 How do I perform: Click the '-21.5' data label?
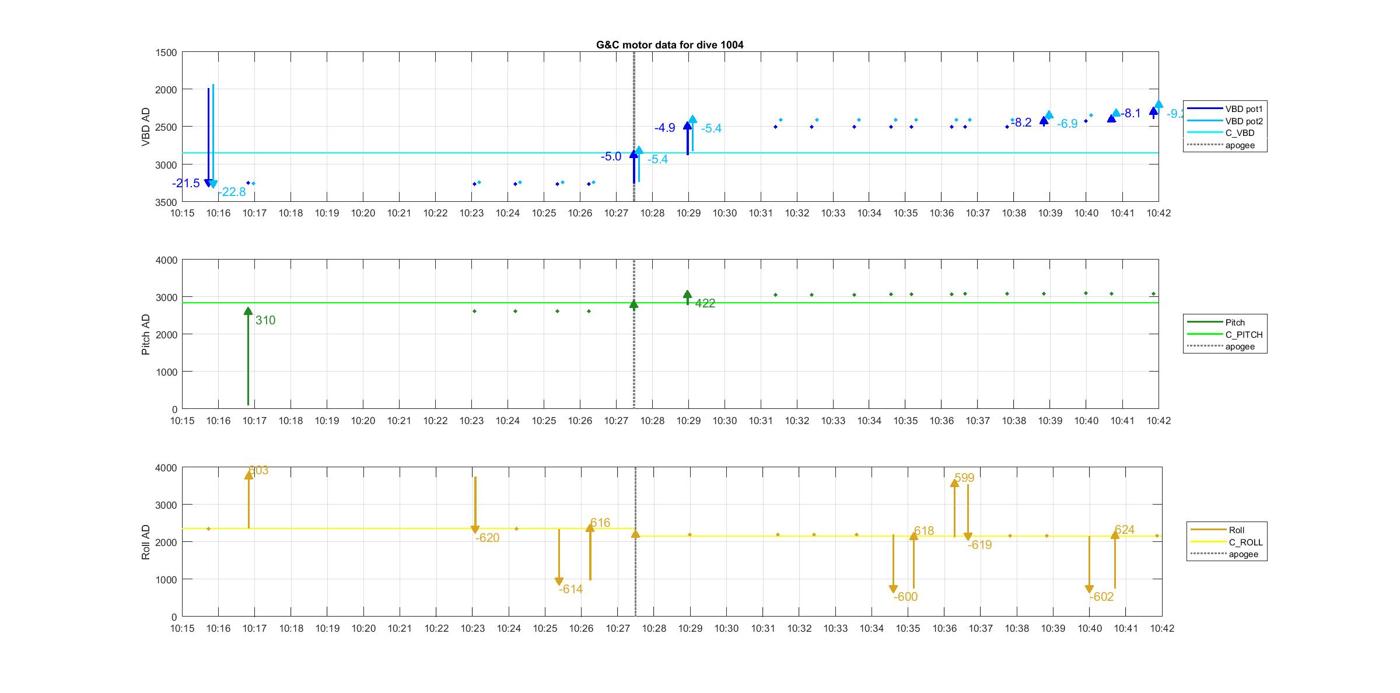click(x=186, y=183)
